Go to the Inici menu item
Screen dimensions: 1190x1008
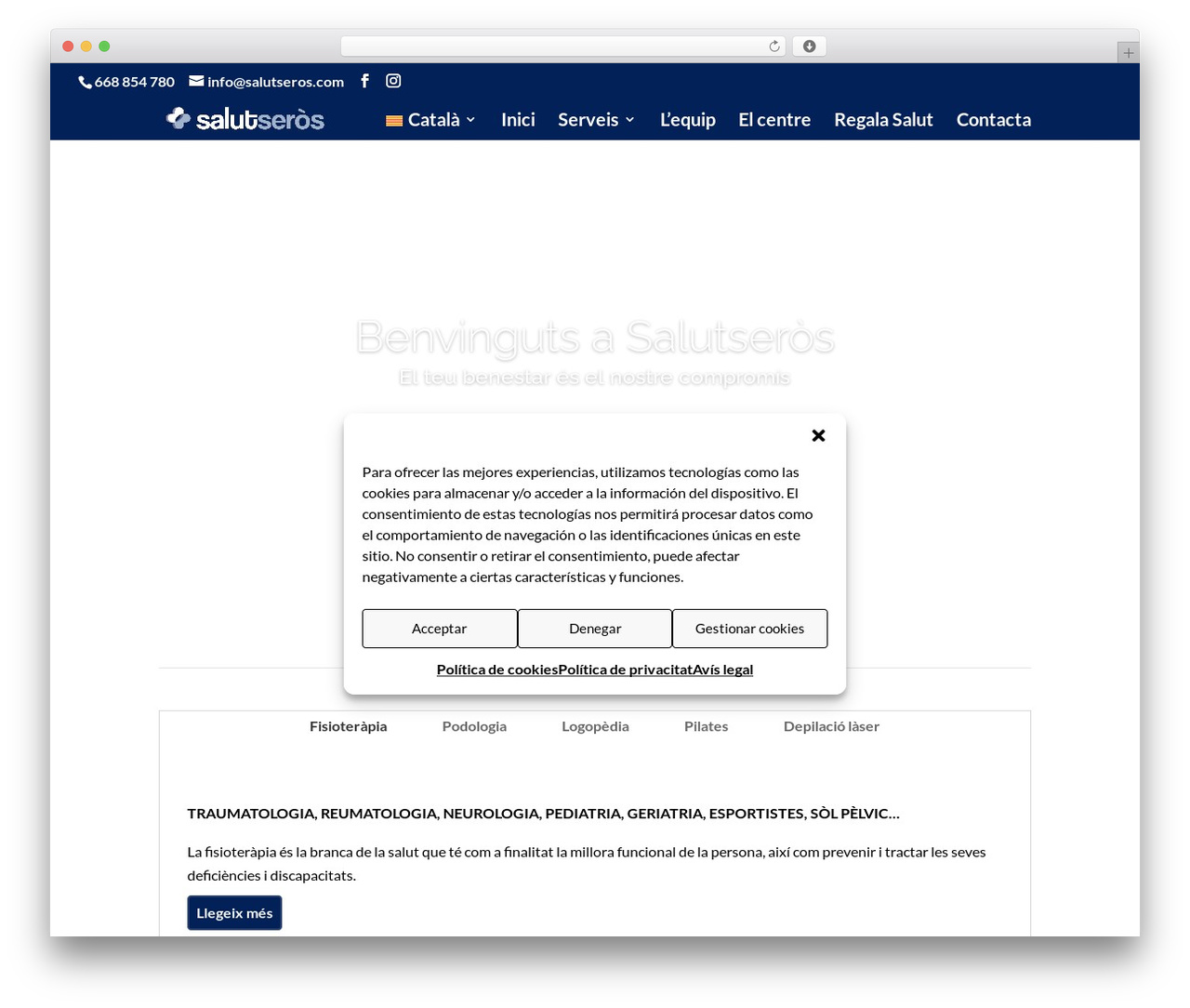pyautogui.click(x=518, y=120)
